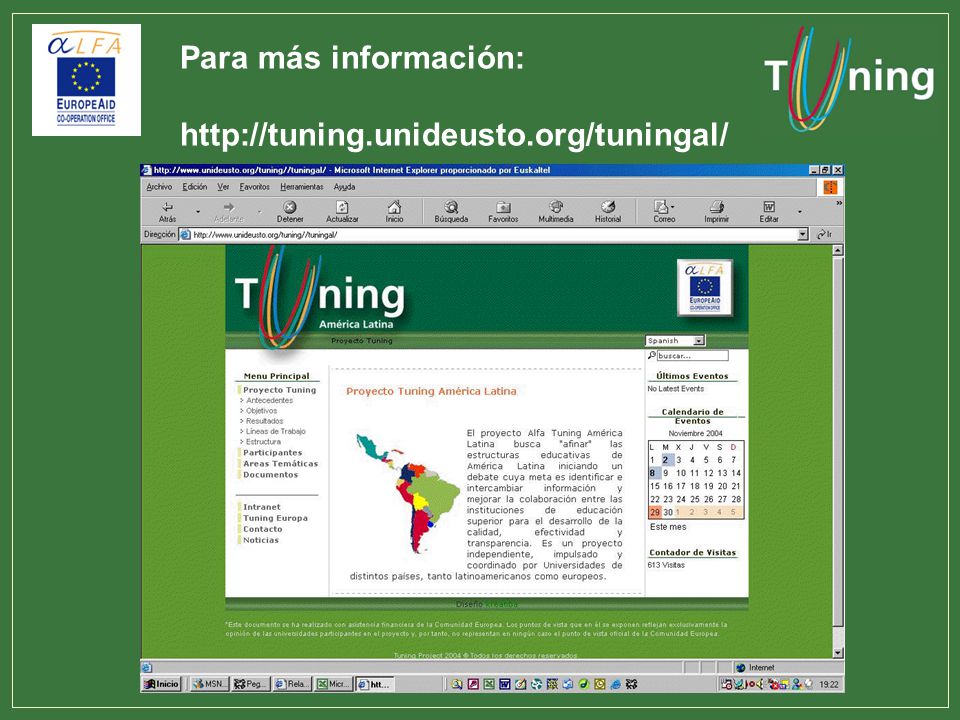Open the Ayuda menu

344,187
